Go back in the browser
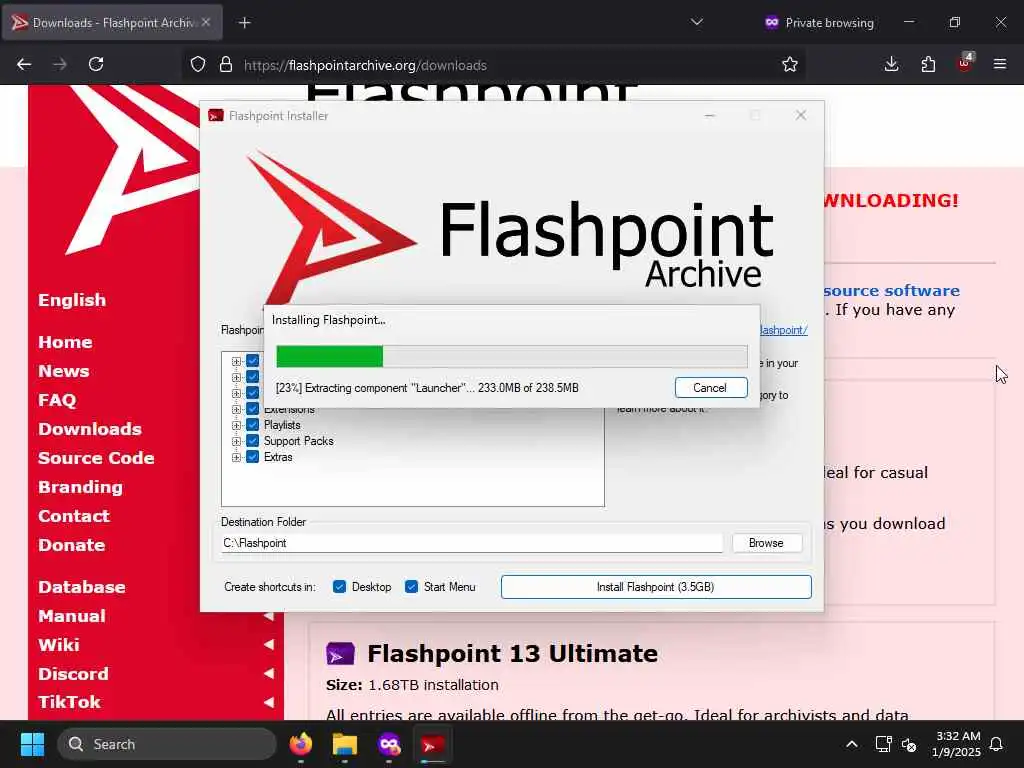This screenshot has height=768, width=1024. (24, 64)
